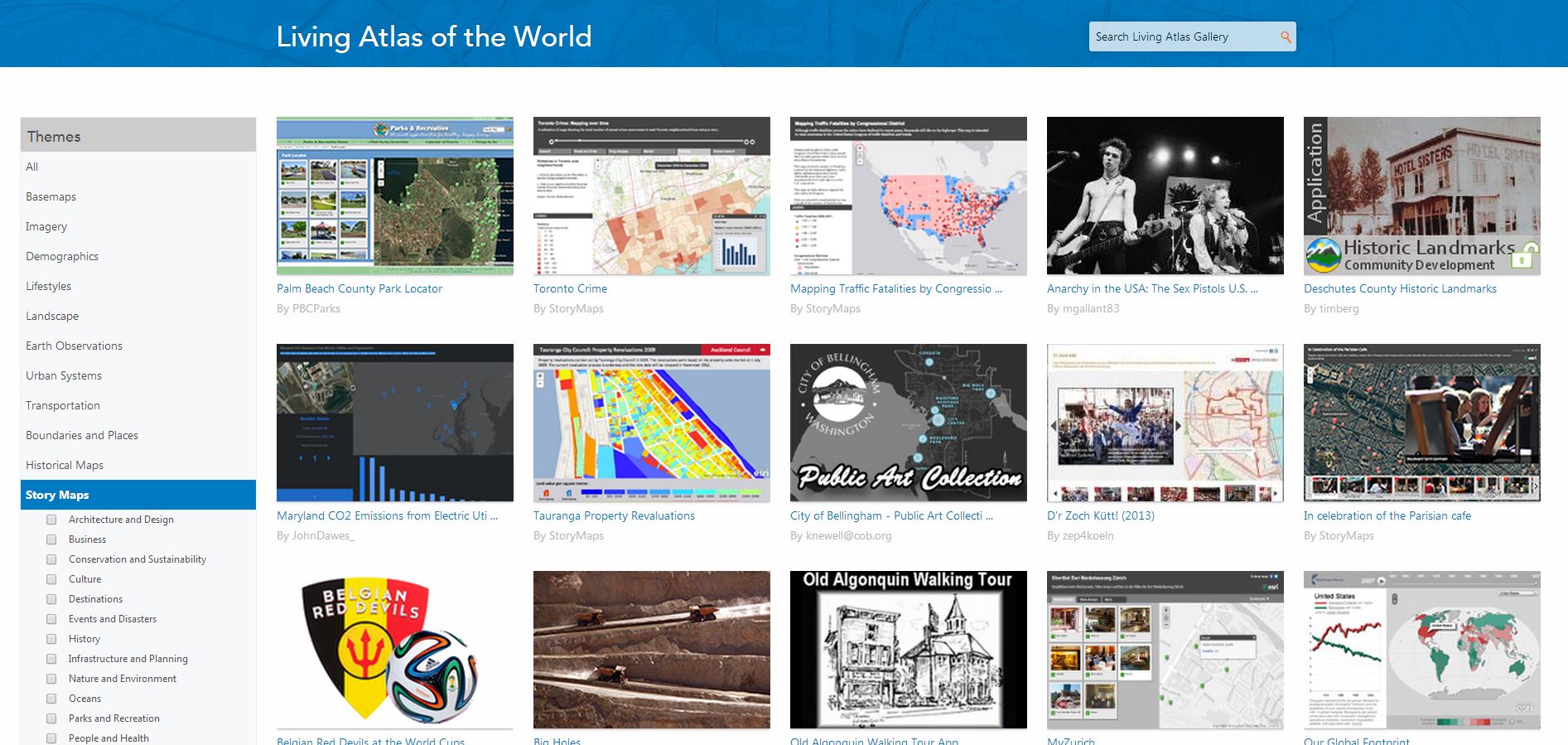Click the Deschutes County Historic Landmarks link
The width and height of the screenshot is (1568, 745).
[x=1400, y=288]
